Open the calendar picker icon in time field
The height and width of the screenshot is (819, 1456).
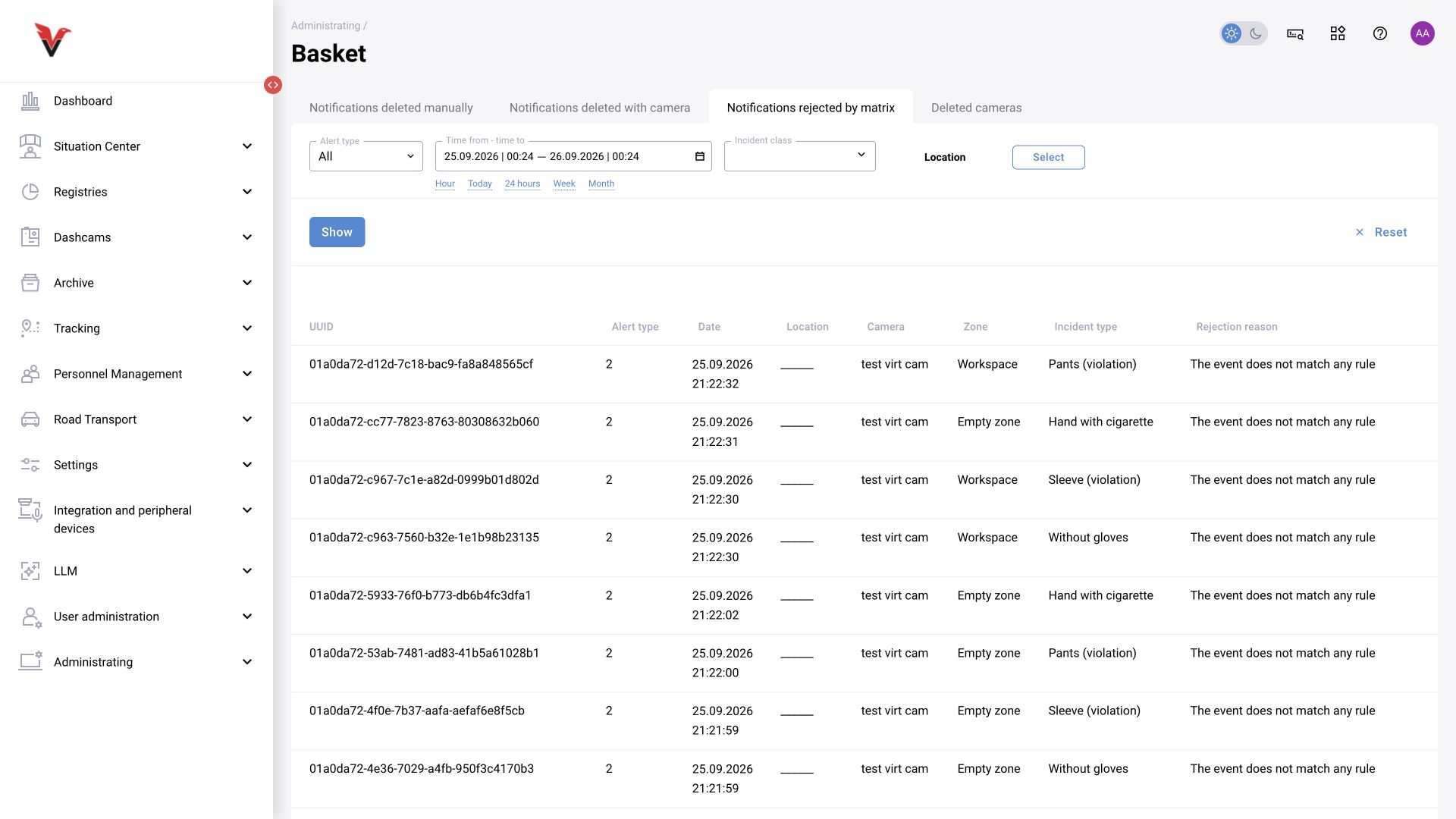click(x=700, y=156)
